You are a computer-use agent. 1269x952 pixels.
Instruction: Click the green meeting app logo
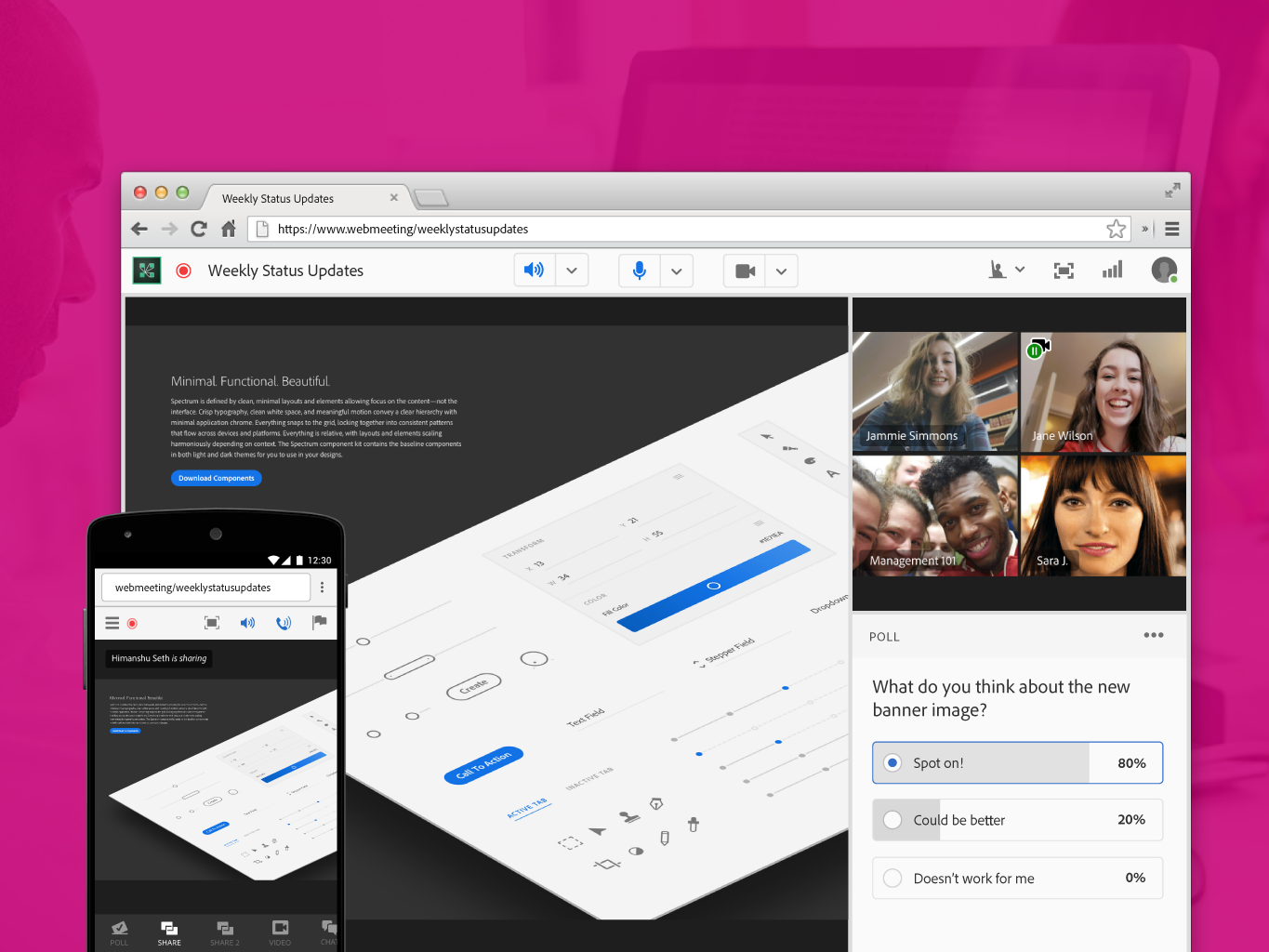pyautogui.click(x=147, y=271)
